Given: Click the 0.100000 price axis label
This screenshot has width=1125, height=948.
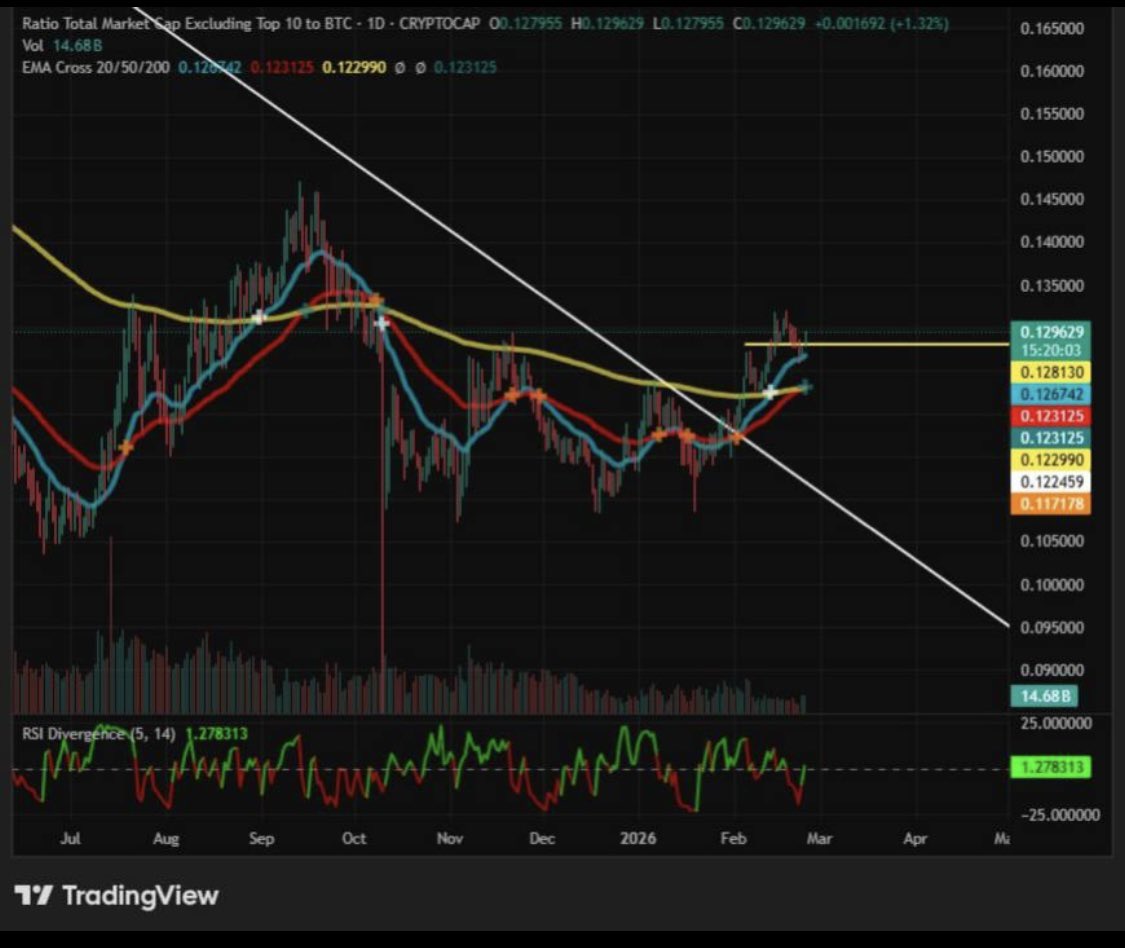Looking at the screenshot, I should click(1052, 585).
